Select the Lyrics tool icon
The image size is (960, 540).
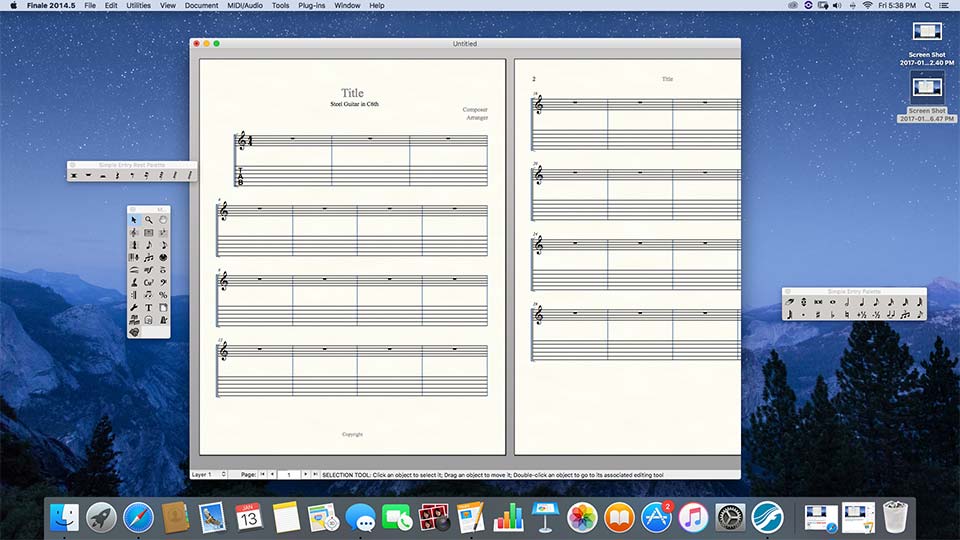click(x=133, y=282)
